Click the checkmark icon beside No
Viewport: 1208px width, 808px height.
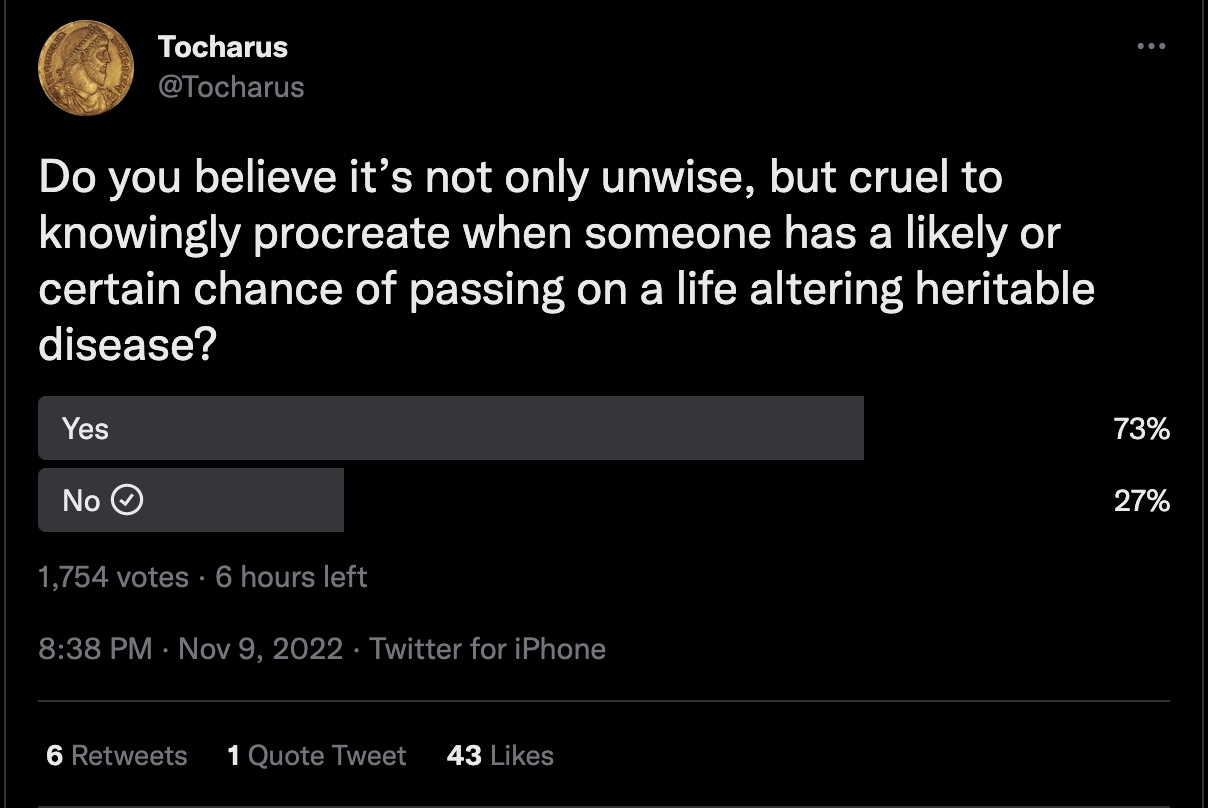point(127,500)
